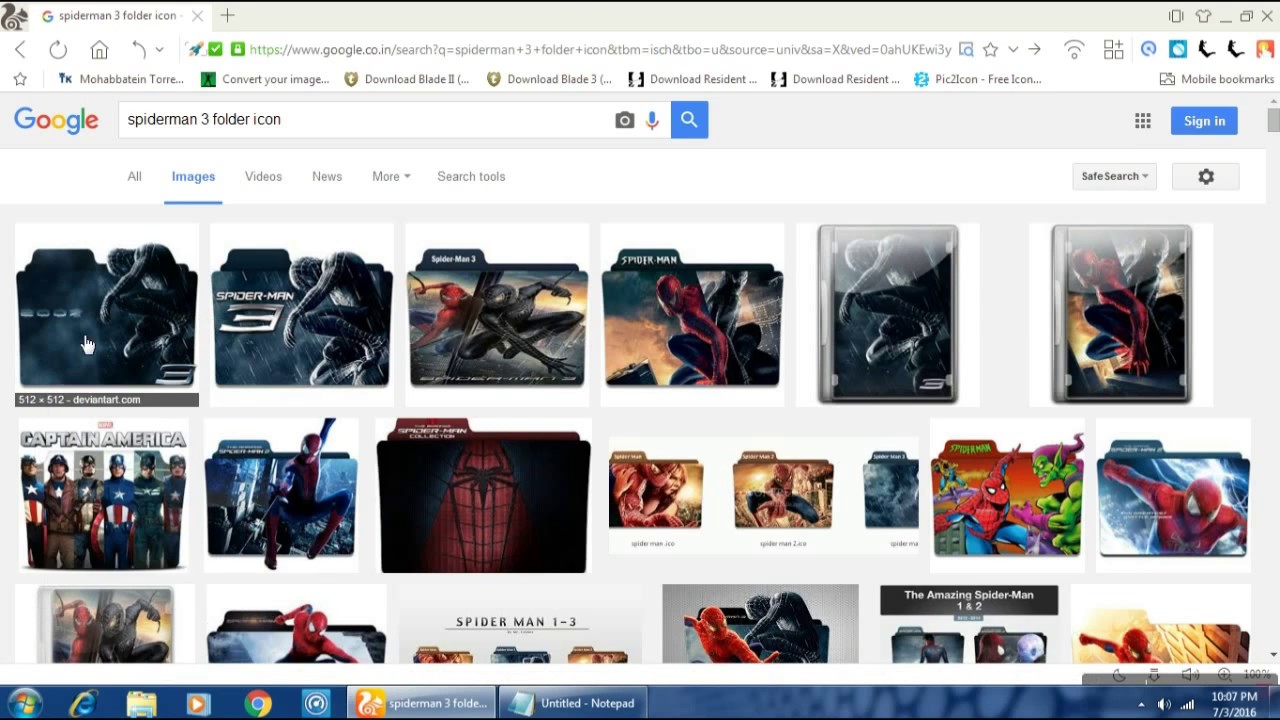Bookmark page with star icon in address bar
The width and height of the screenshot is (1280, 720).
click(990, 50)
